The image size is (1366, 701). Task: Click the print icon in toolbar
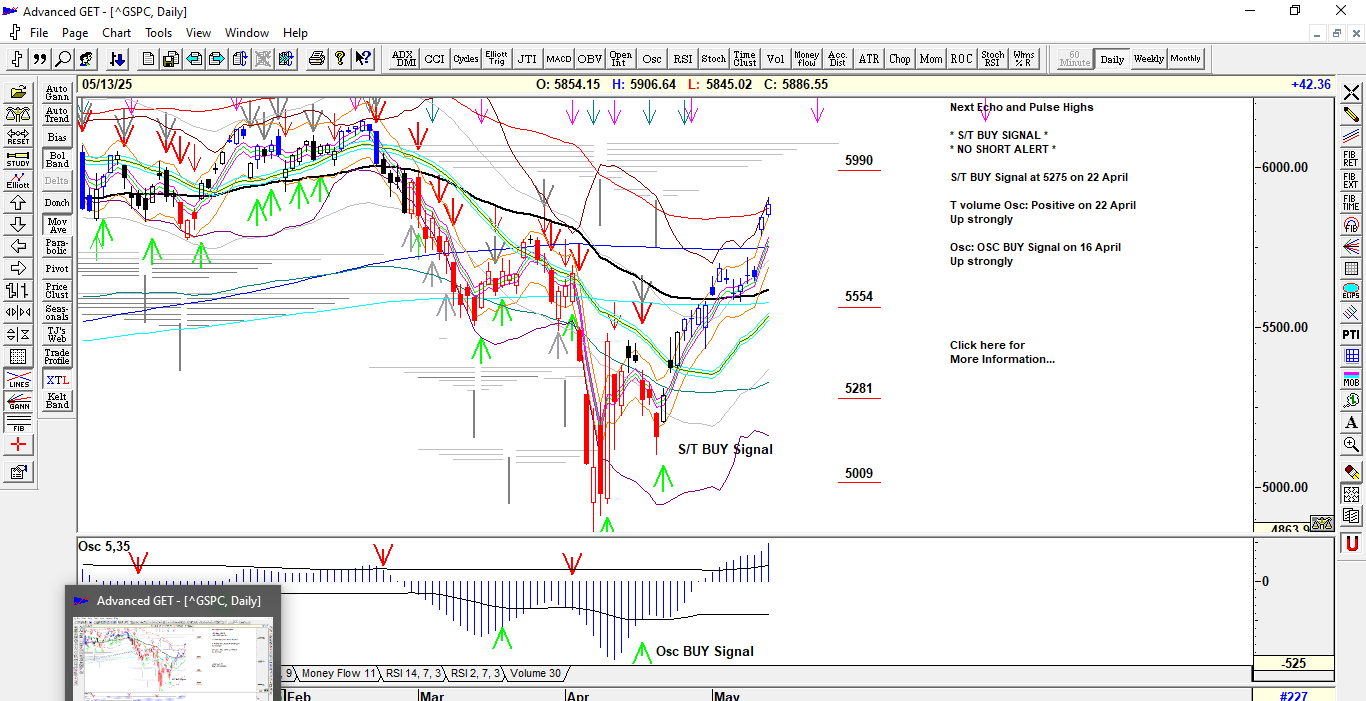point(317,59)
